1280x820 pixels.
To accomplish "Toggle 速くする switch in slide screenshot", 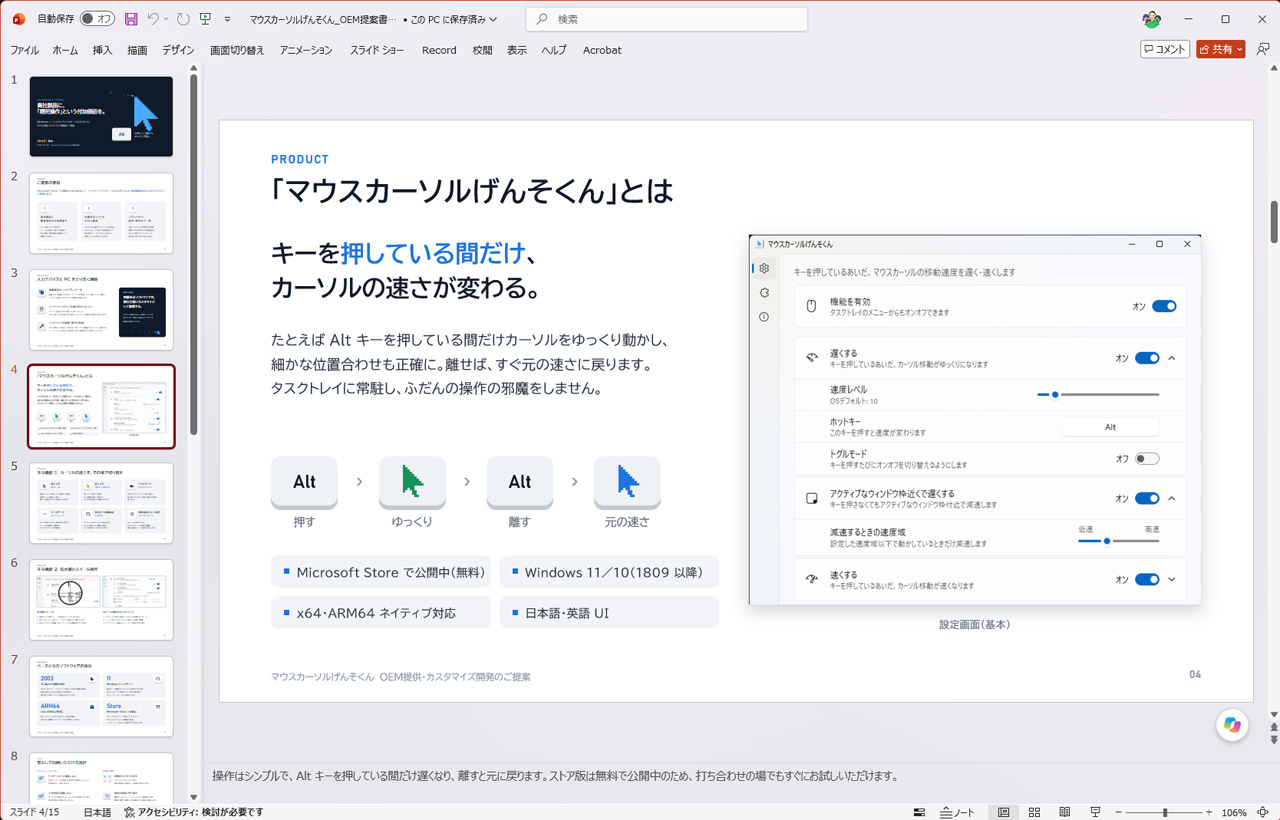I will (x=1147, y=579).
